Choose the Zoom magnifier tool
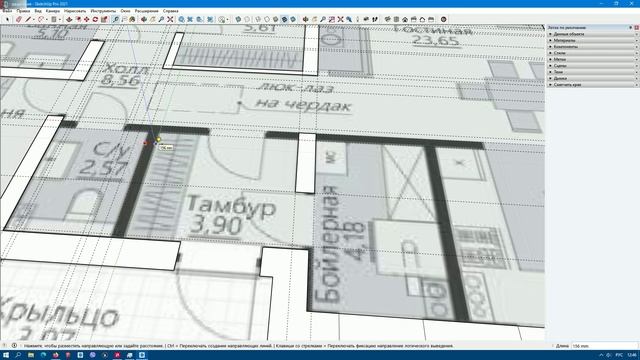This screenshot has height=360, width=640. coord(161,19)
